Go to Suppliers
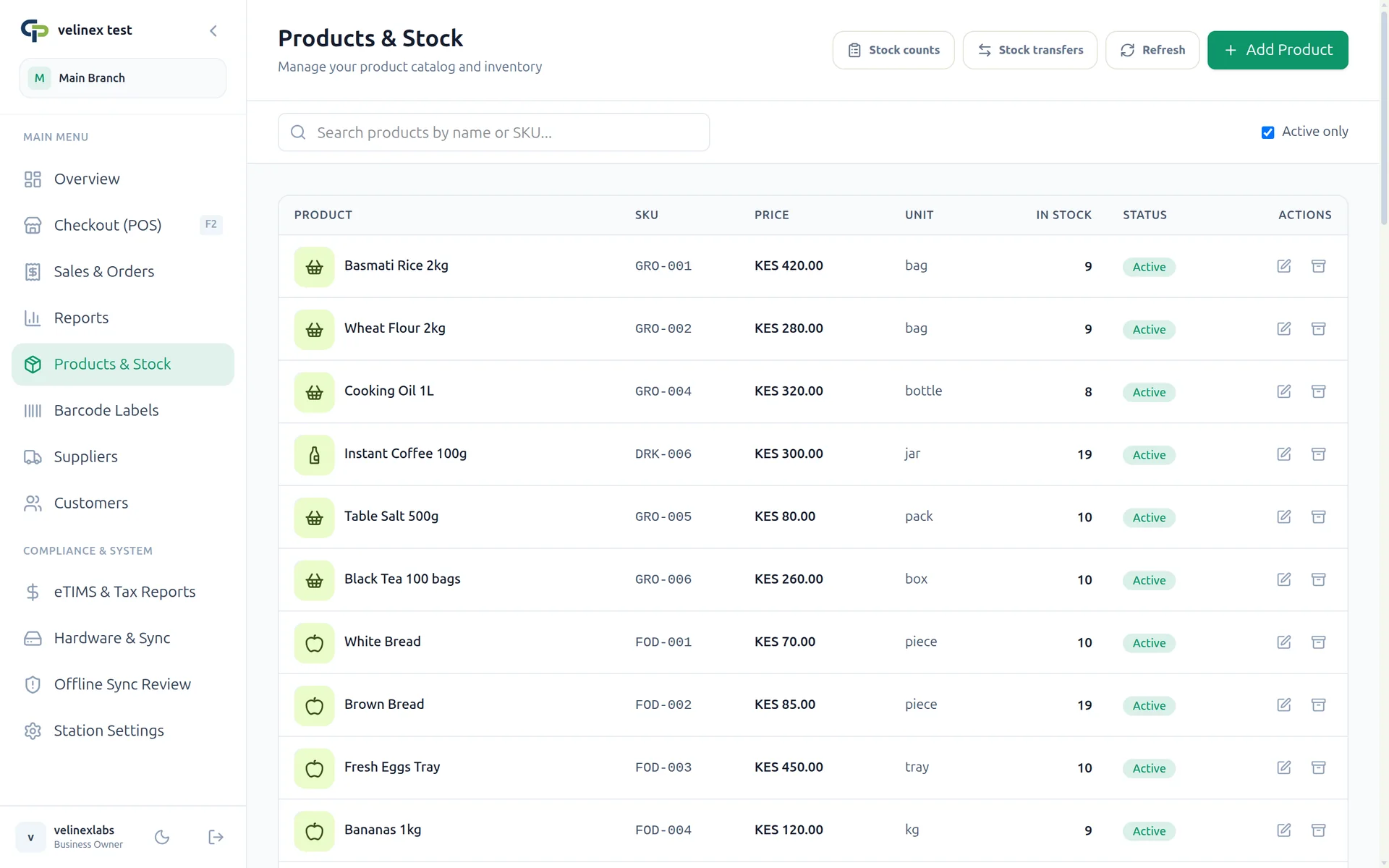The height and width of the screenshot is (868, 1389). 123,456
